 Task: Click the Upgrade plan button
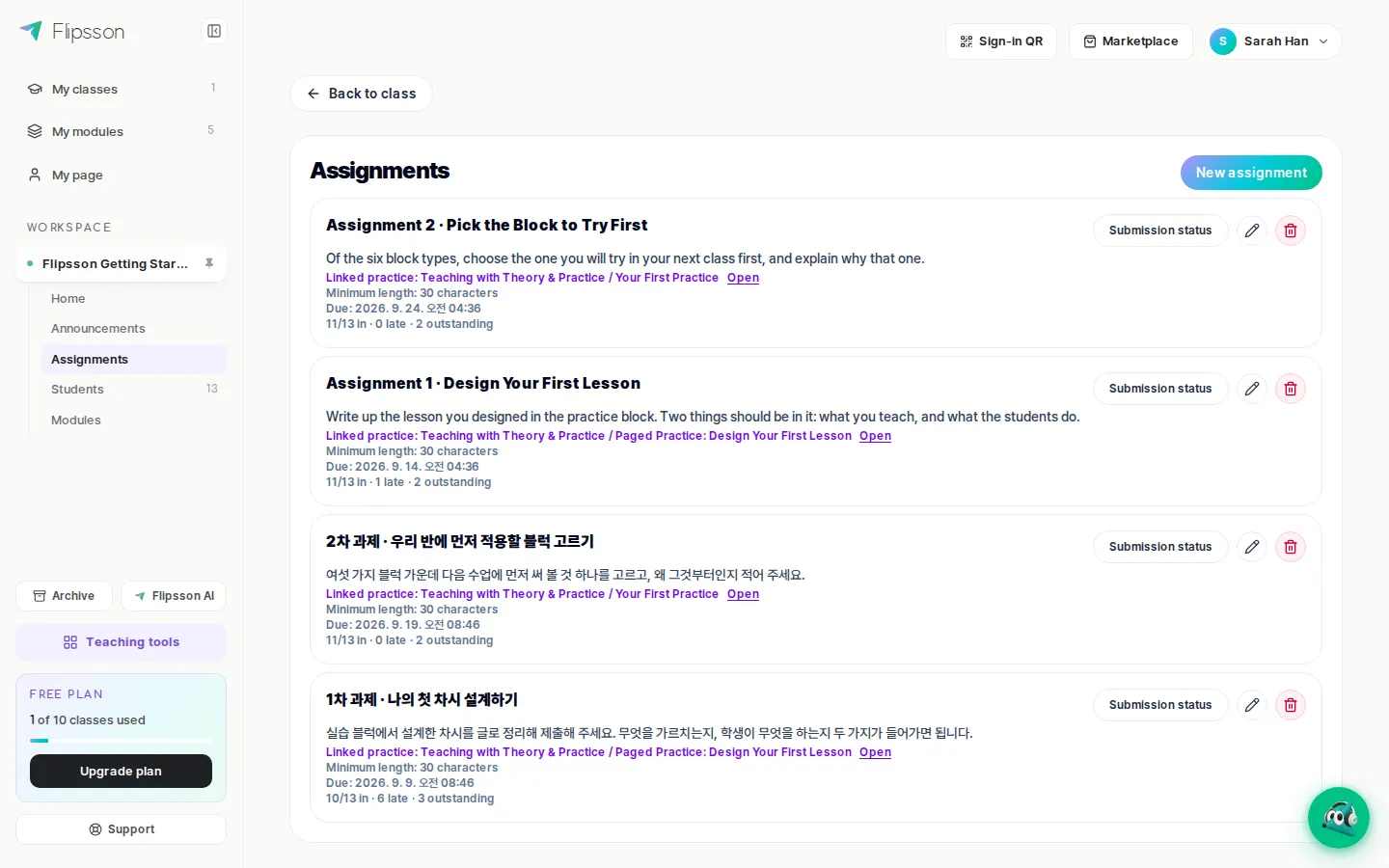point(121,772)
